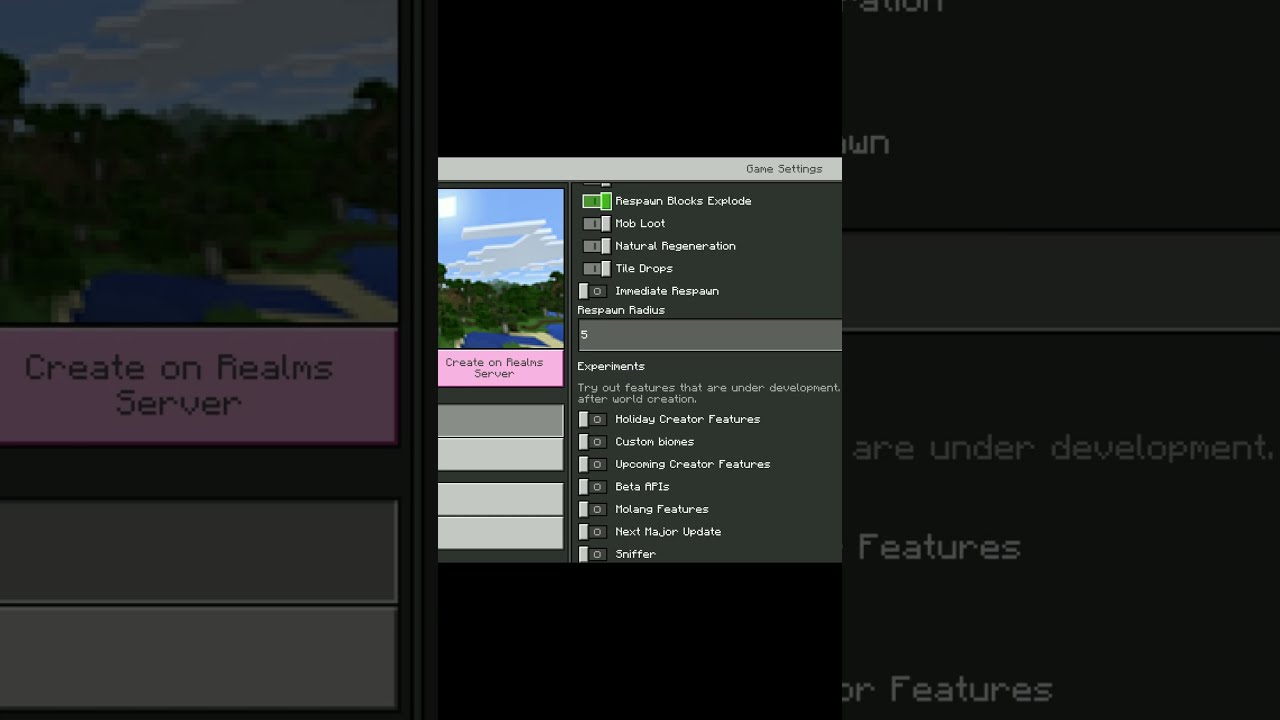The height and width of the screenshot is (720, 1280).
Task: Enable the Sniffer experiment toggle
Action: click(x=593, y=554)
